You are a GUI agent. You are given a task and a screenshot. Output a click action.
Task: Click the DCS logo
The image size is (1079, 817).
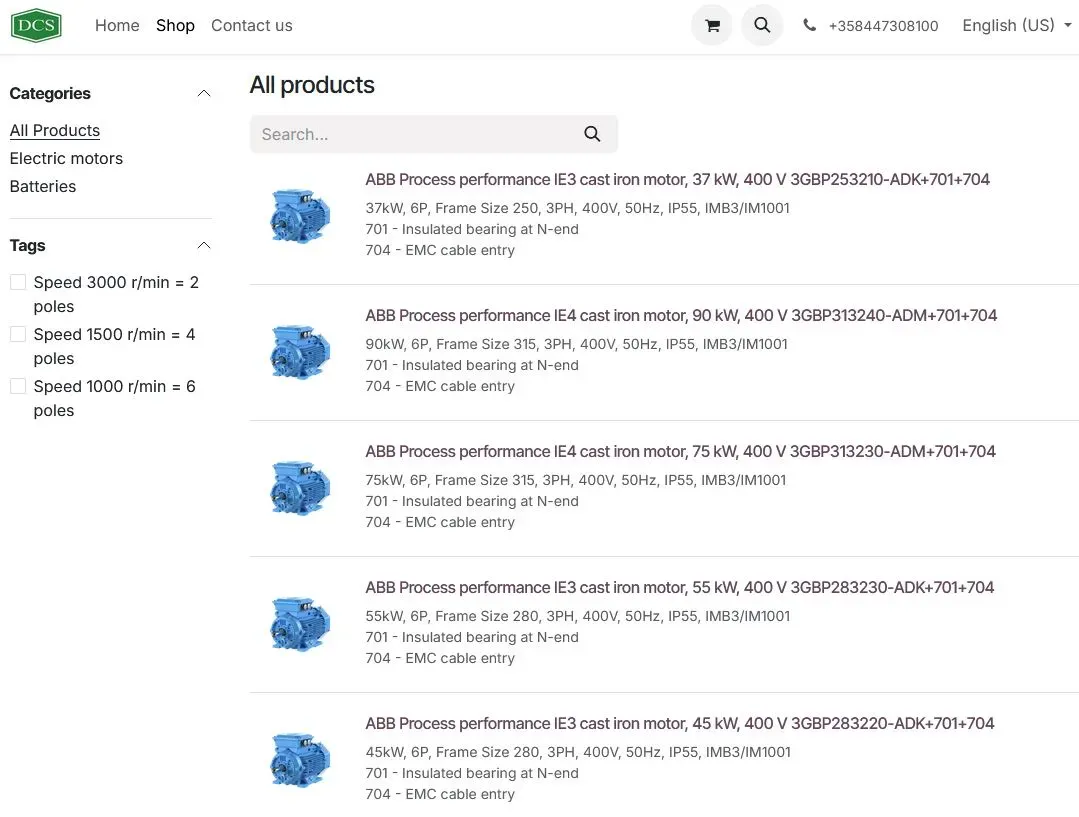36,26
